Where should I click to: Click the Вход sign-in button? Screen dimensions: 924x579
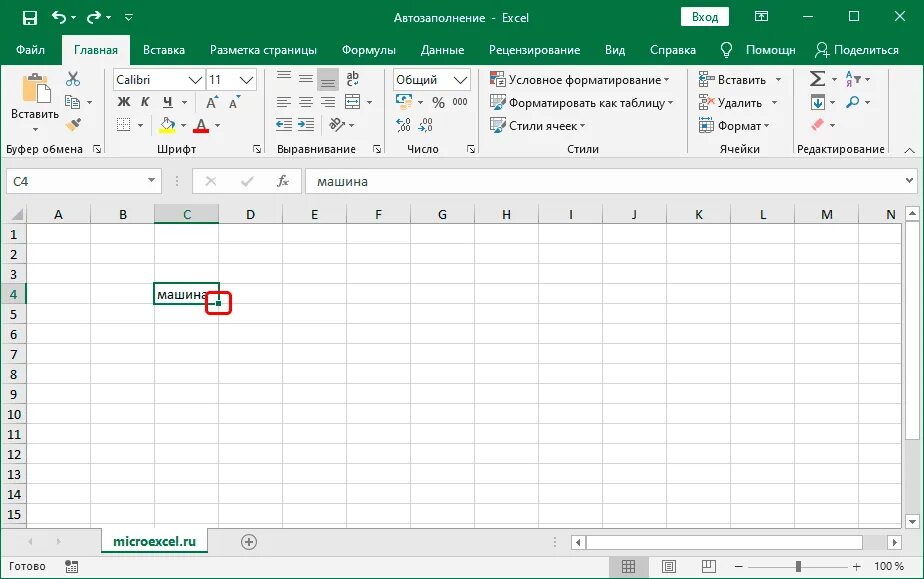(705, 17)
